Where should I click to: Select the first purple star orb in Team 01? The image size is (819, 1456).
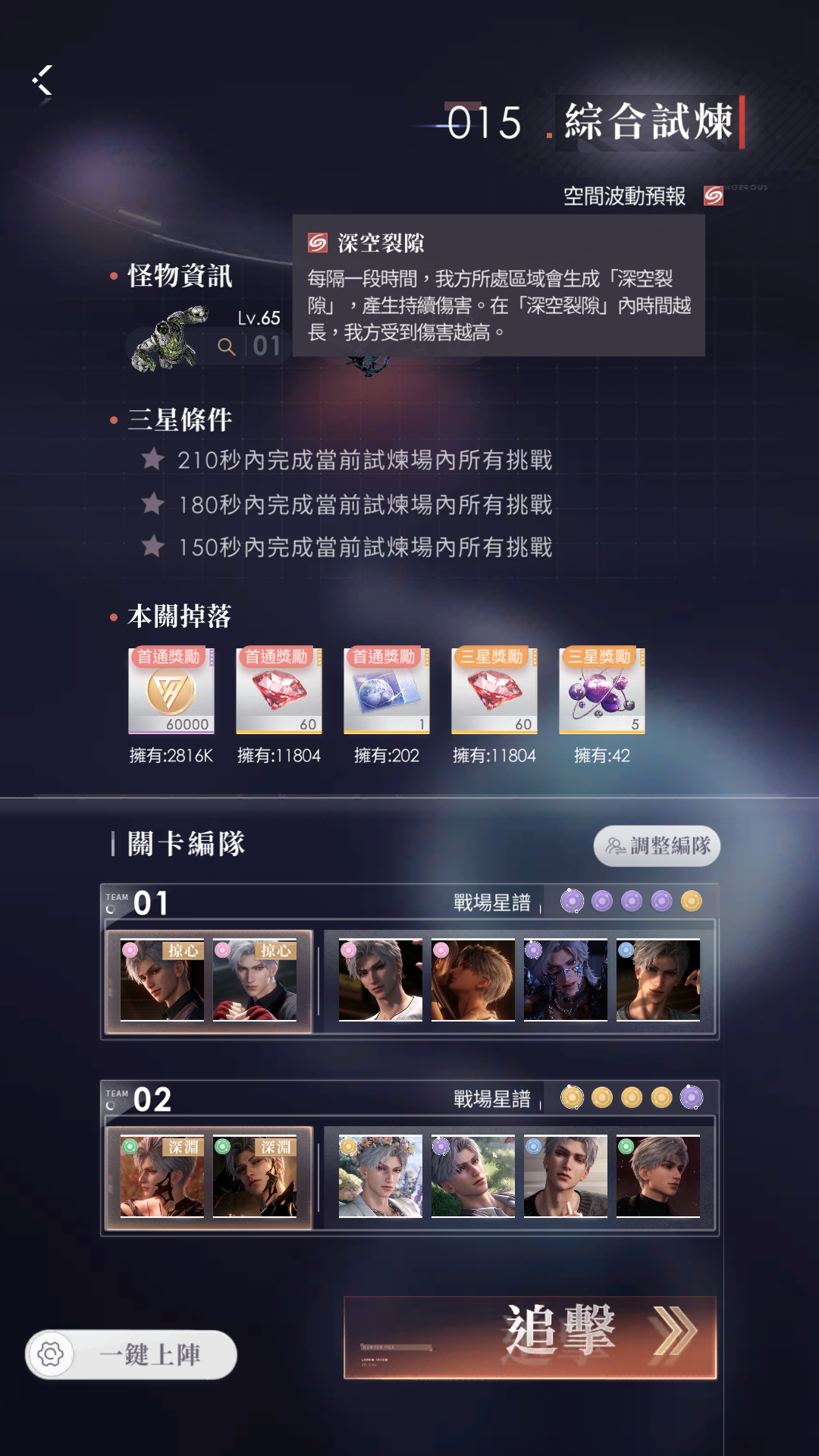(572, 901)
